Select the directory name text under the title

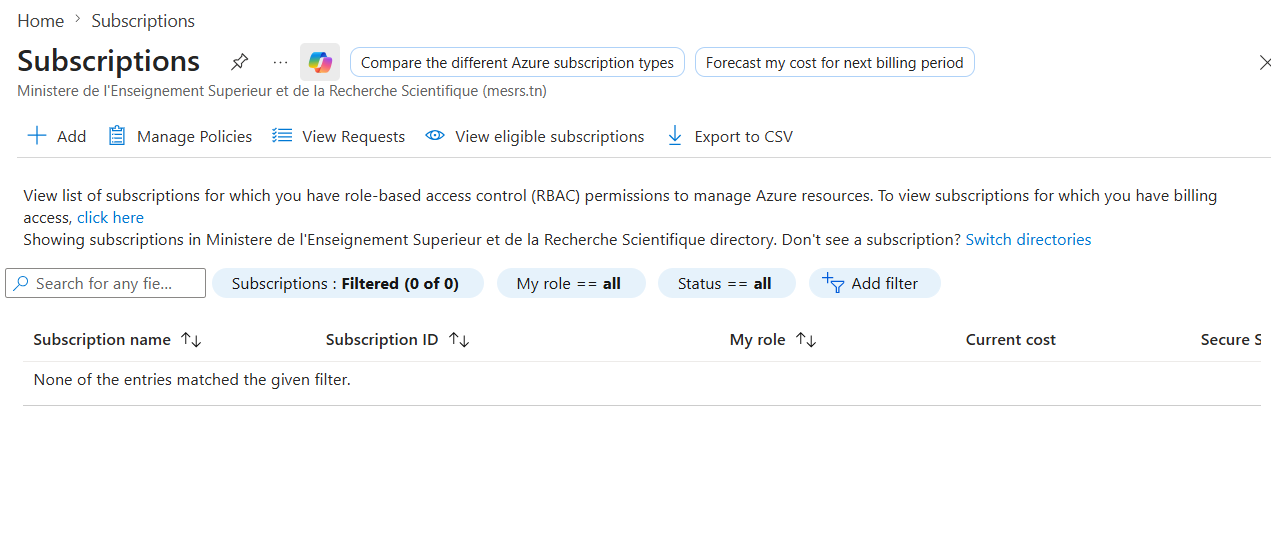point(282,91)
